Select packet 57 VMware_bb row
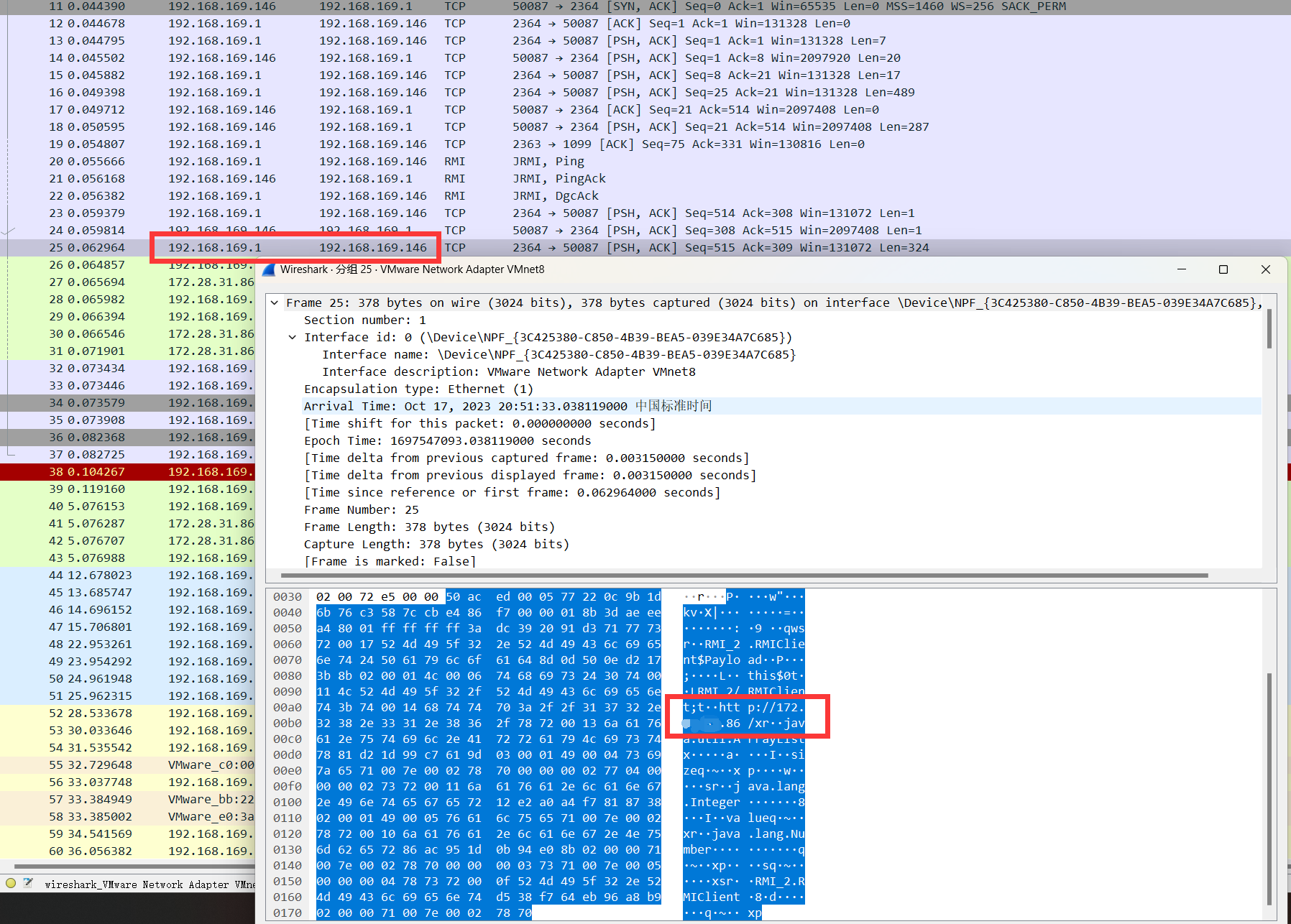 (127, 800)
